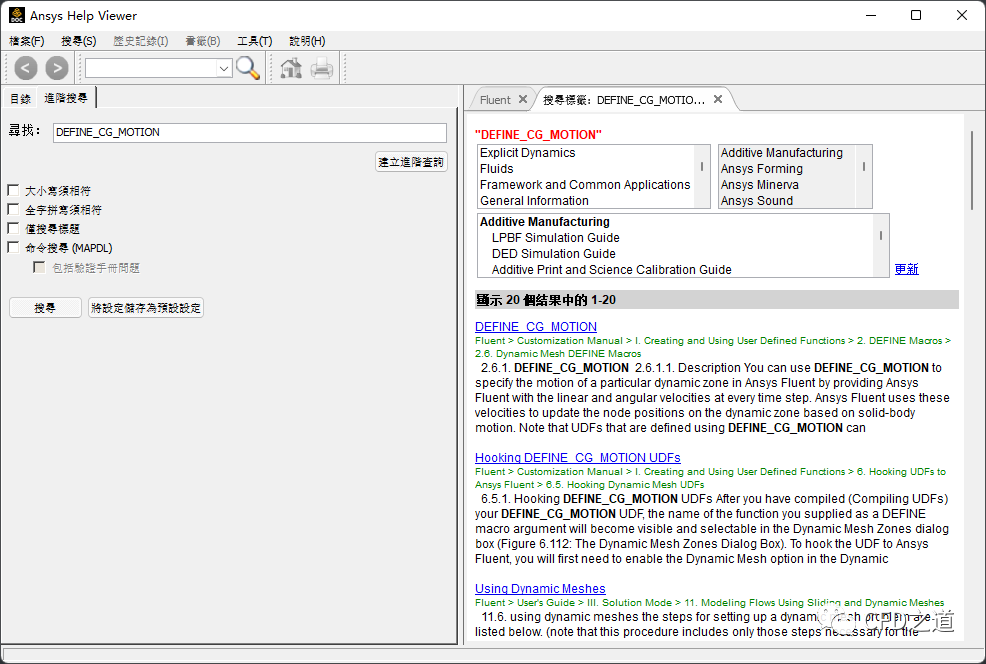
Task: Choose Ansys Forming in product list
Action: (761, 169)
